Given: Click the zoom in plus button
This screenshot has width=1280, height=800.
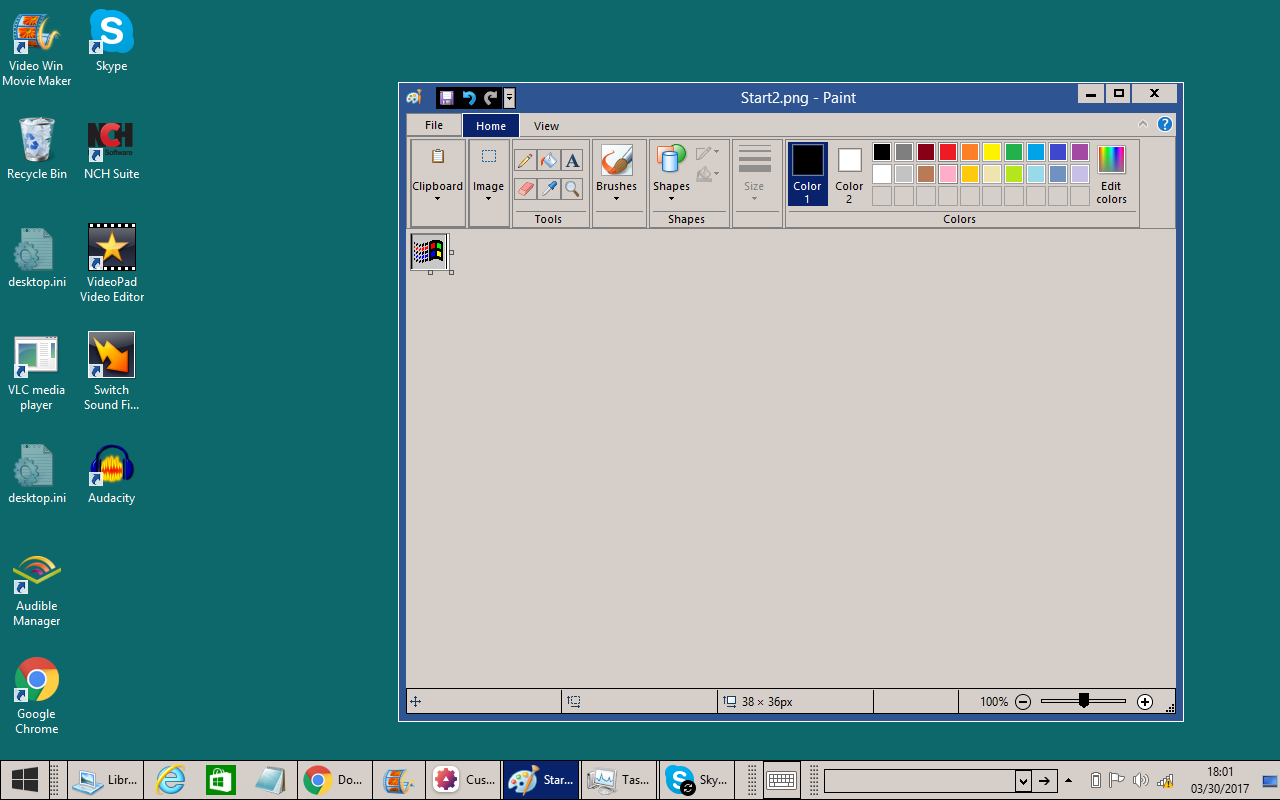Looking at the screenshot, I should (x=1145, y=702).
